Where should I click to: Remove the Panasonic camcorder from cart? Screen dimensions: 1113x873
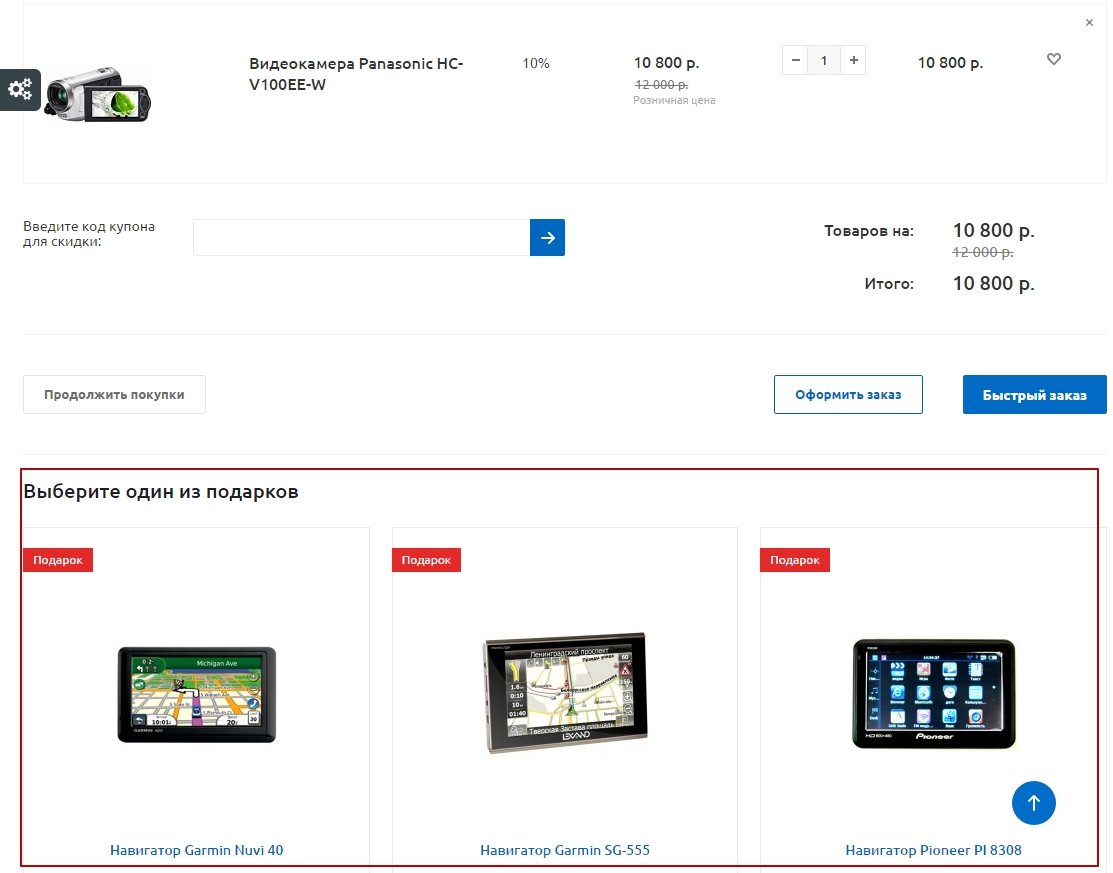point(1089,23)
